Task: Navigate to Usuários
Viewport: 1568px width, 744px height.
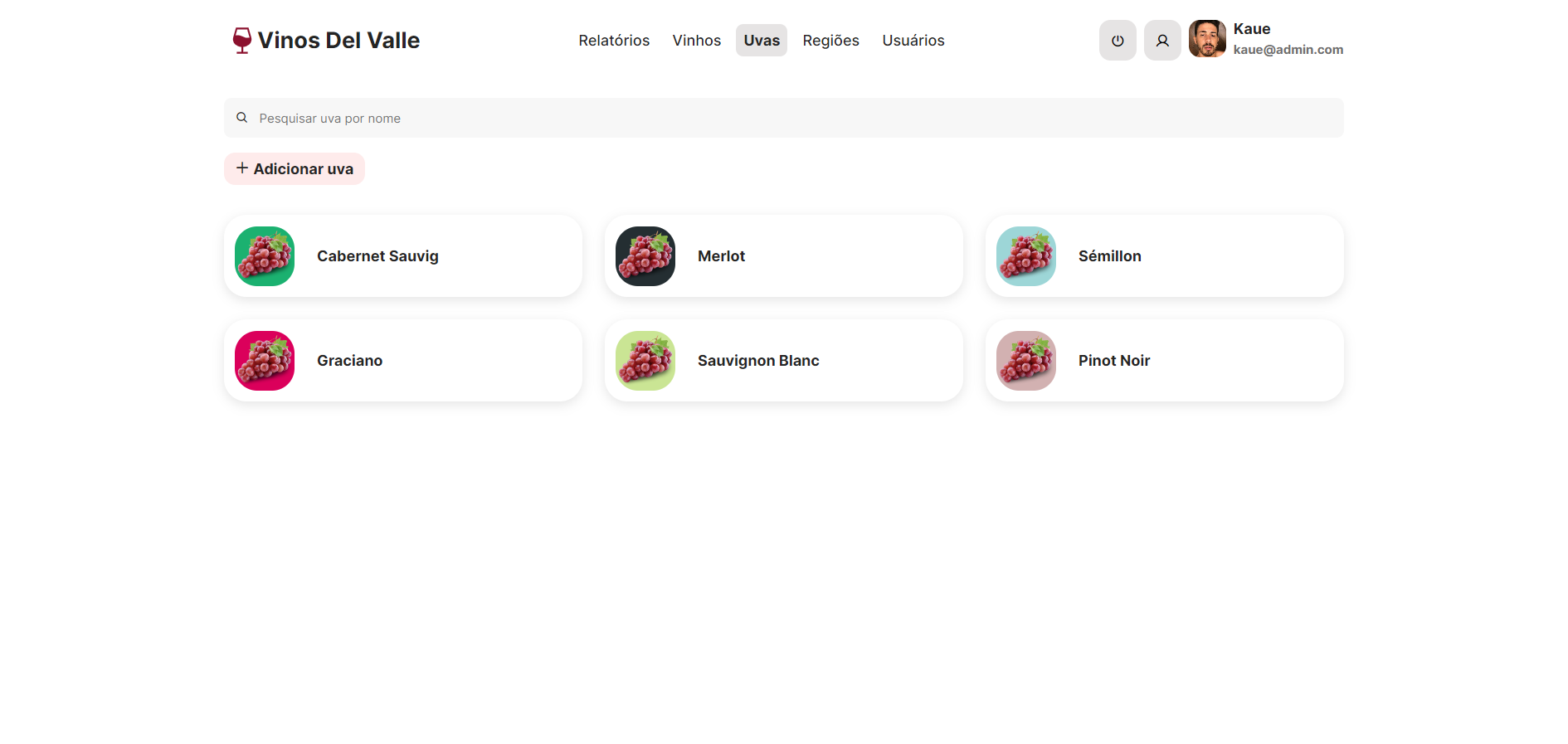Action: (913, 41)
